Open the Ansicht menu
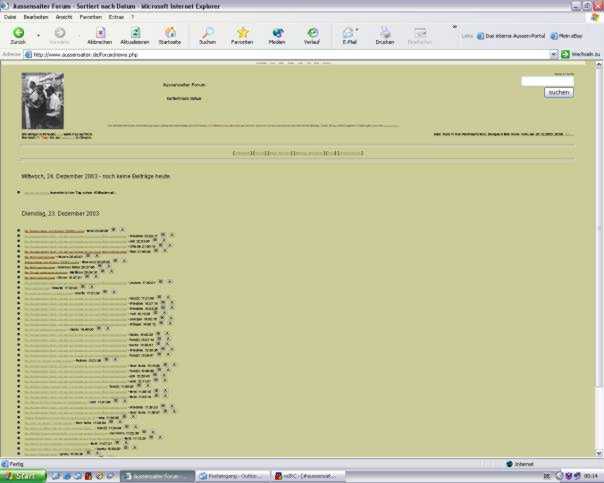 [63, 17]
